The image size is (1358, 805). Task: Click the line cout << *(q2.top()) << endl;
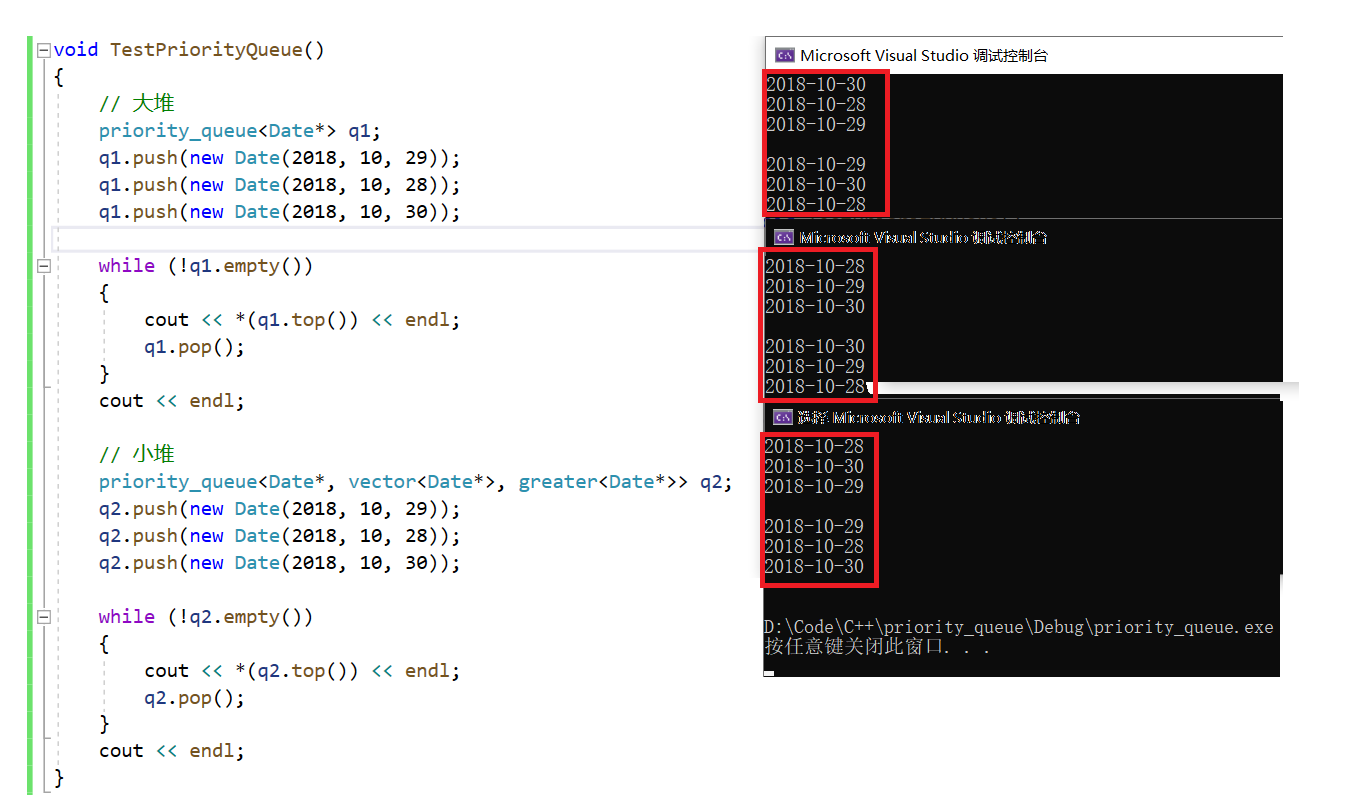[x=302, y=671]
